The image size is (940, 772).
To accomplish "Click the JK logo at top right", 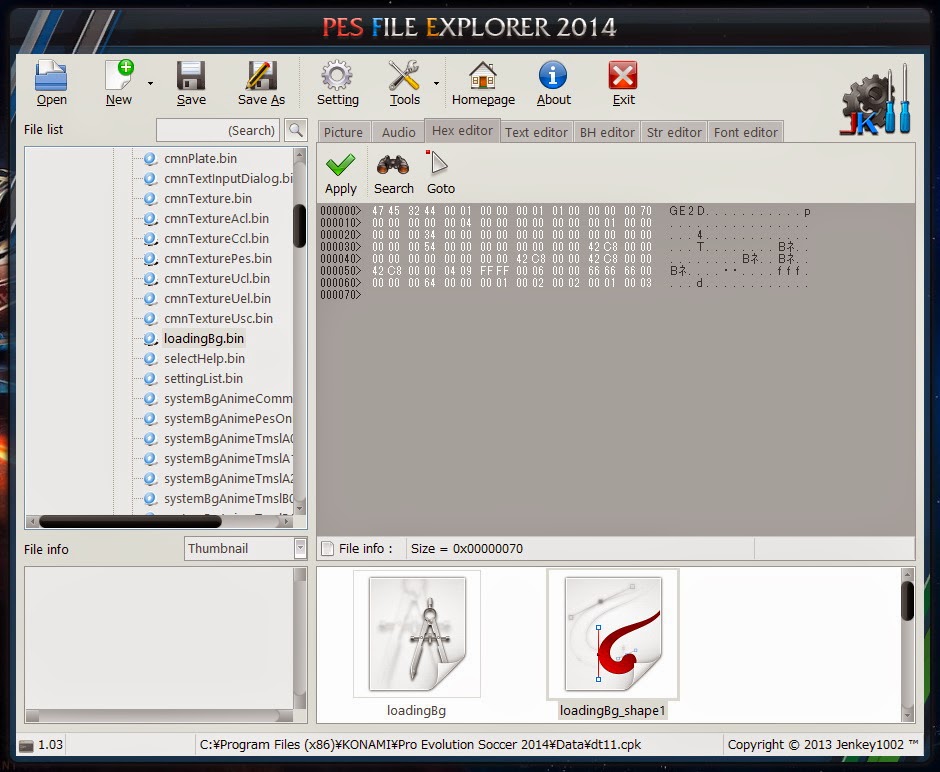I will (876, 100).
